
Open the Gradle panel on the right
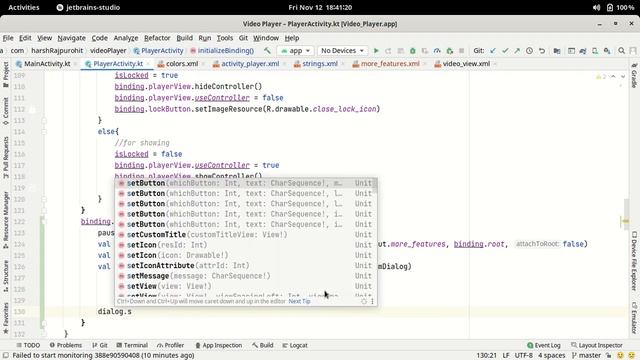(x=634, y=76)
